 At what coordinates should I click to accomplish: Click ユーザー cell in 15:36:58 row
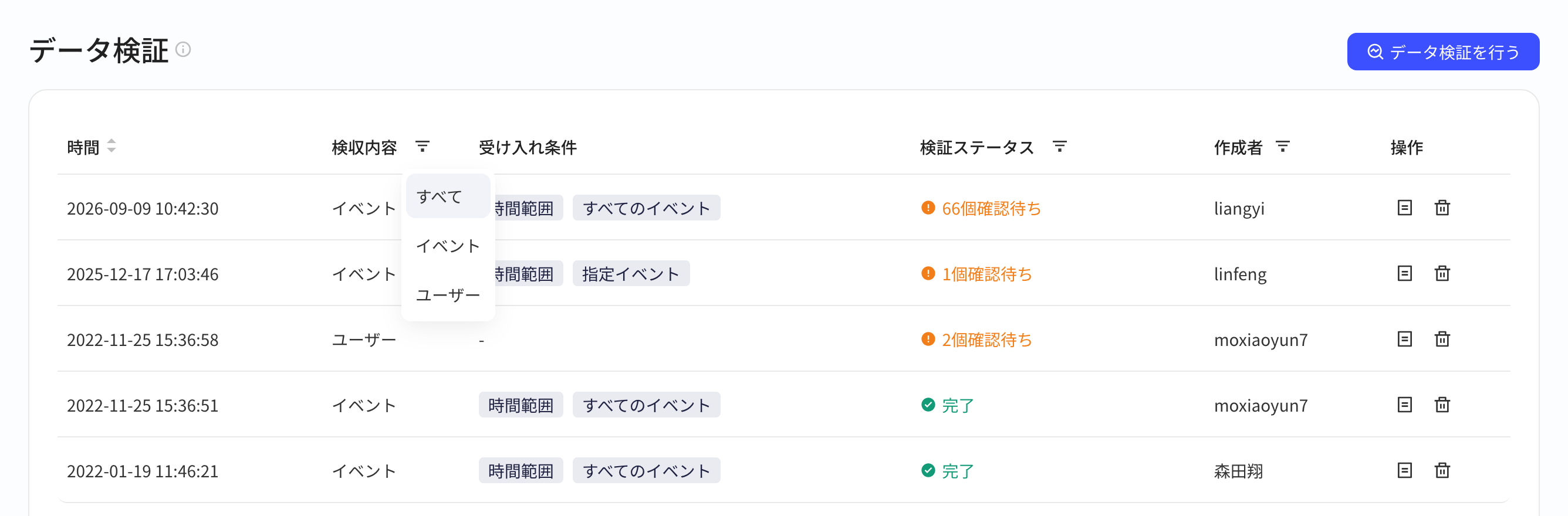tap(364, 340)
